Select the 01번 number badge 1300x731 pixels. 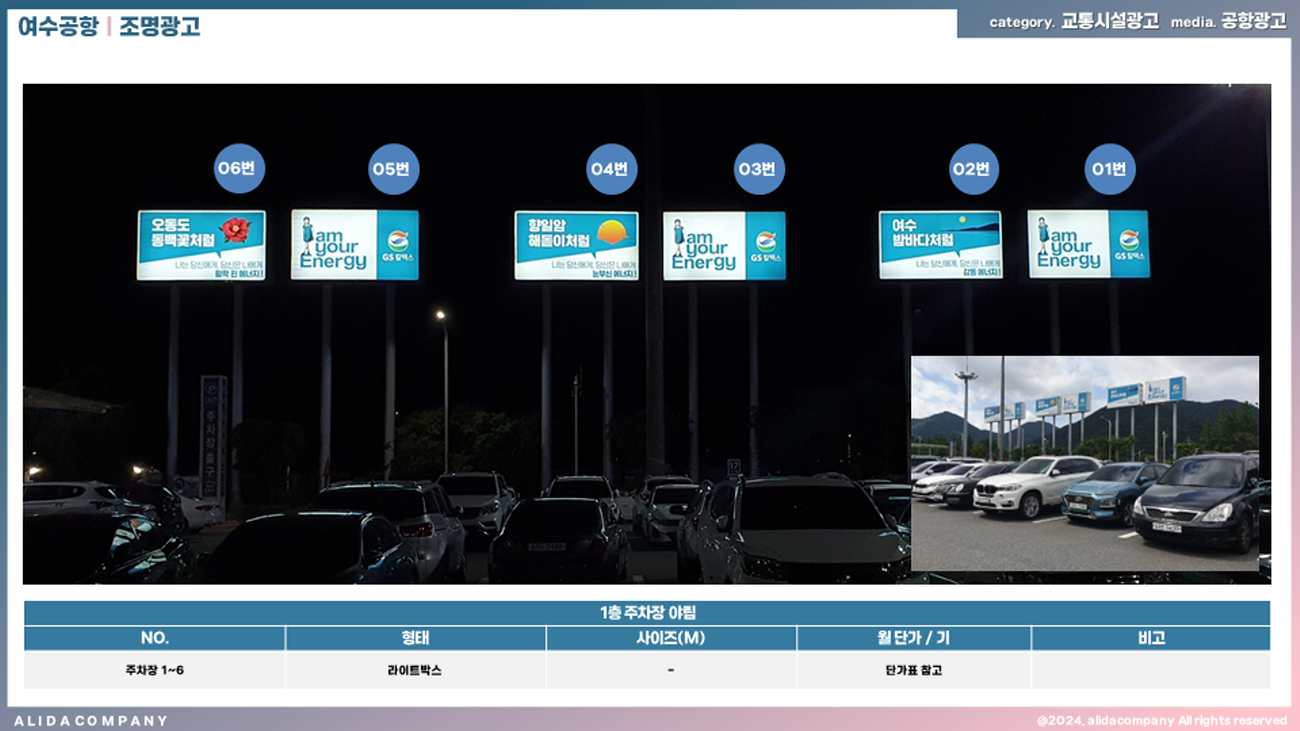pos(1110,169)
